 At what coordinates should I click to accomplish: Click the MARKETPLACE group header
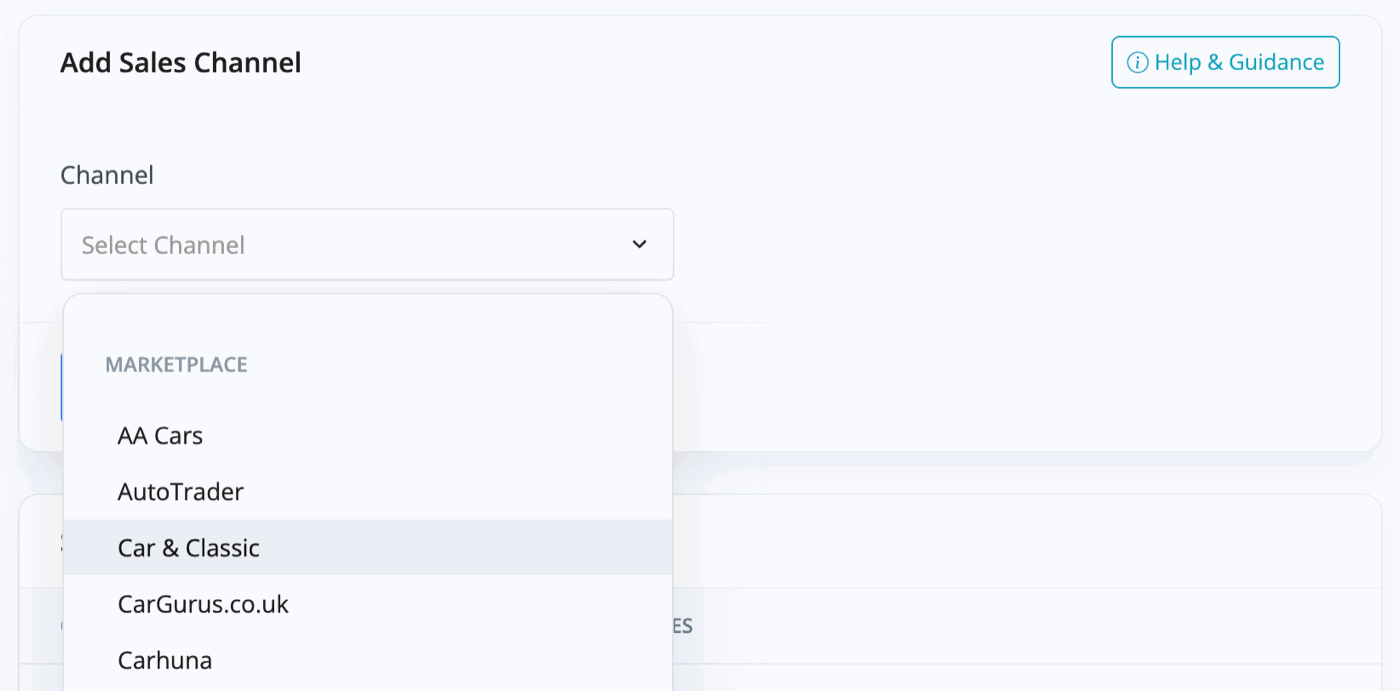point(176,365)
